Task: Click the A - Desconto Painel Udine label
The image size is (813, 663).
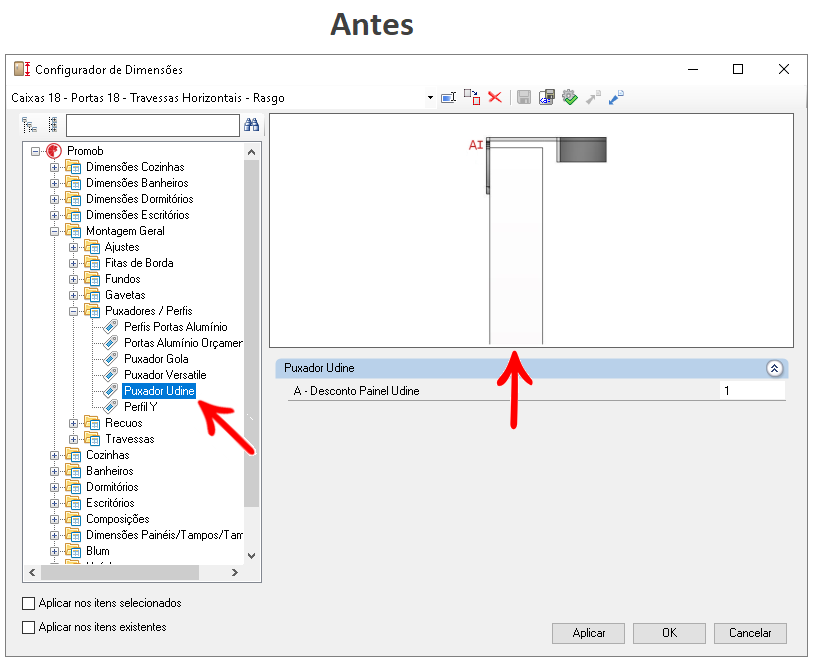Action: (x=356, y=391)
